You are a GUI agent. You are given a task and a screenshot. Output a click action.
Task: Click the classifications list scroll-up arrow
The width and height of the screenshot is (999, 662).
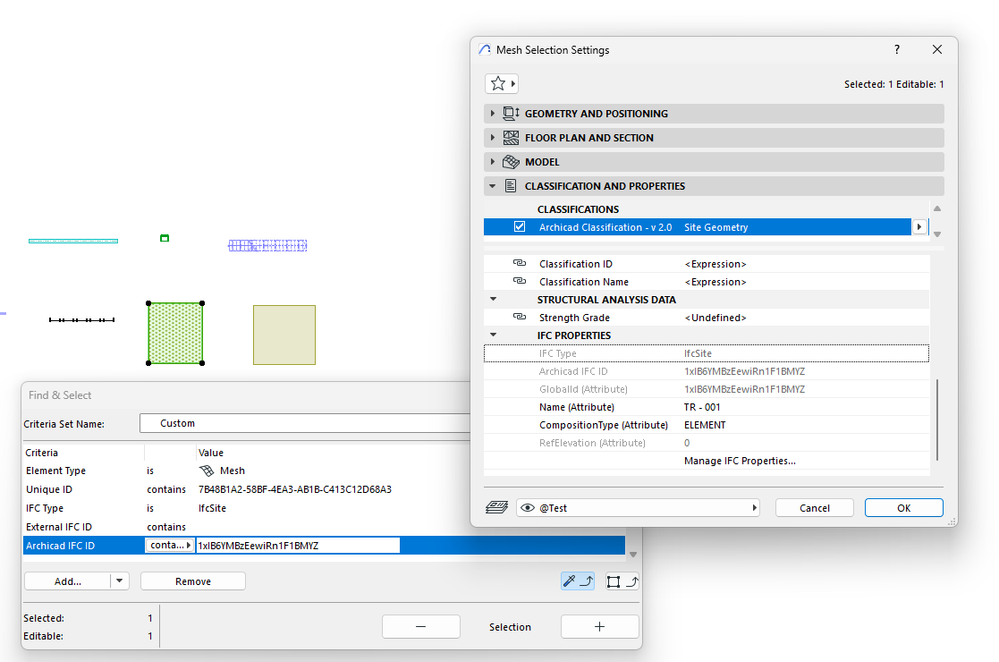coord(937,209)
